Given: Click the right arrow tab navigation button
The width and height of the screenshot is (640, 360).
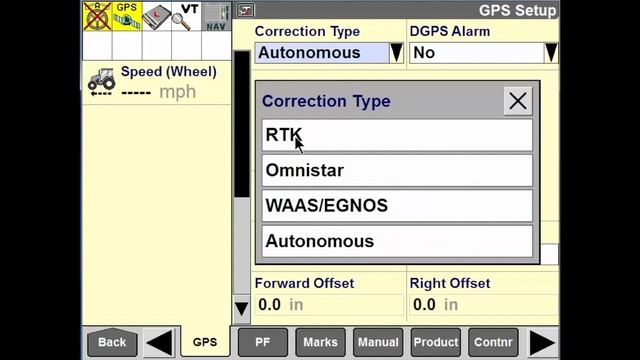Looking at the screenshot, I should (542, 342).
